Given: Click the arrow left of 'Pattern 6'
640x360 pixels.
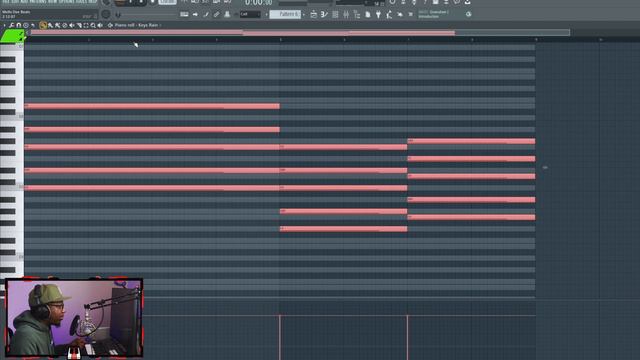Looking at the screenshot, I should pos(267,14).
